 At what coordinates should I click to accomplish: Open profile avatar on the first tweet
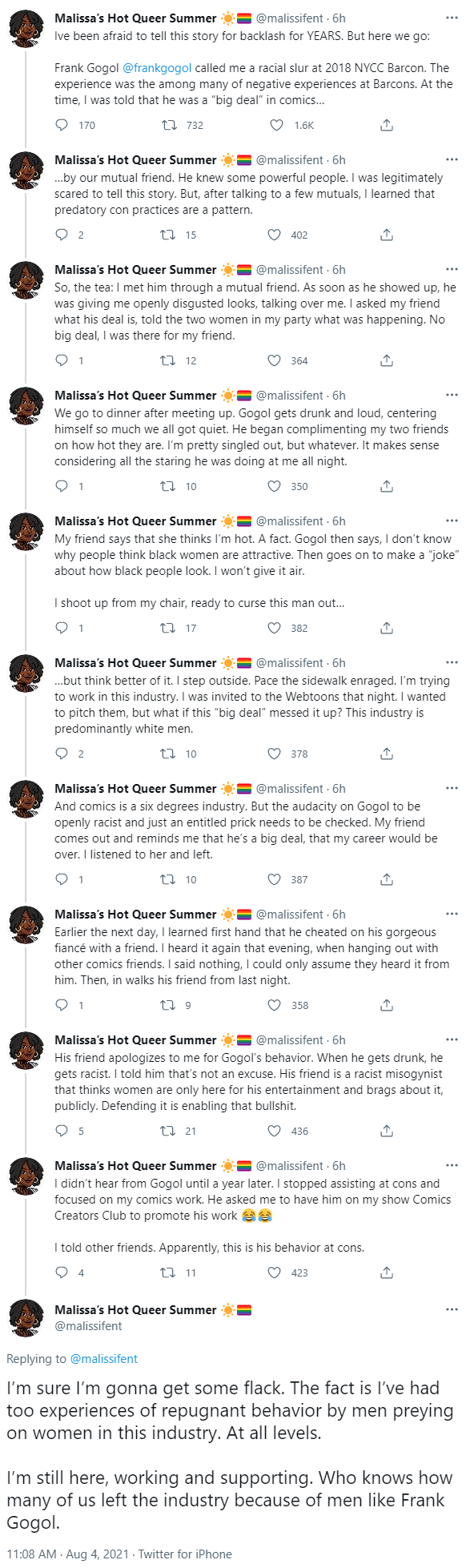click(x=26, y=30)
